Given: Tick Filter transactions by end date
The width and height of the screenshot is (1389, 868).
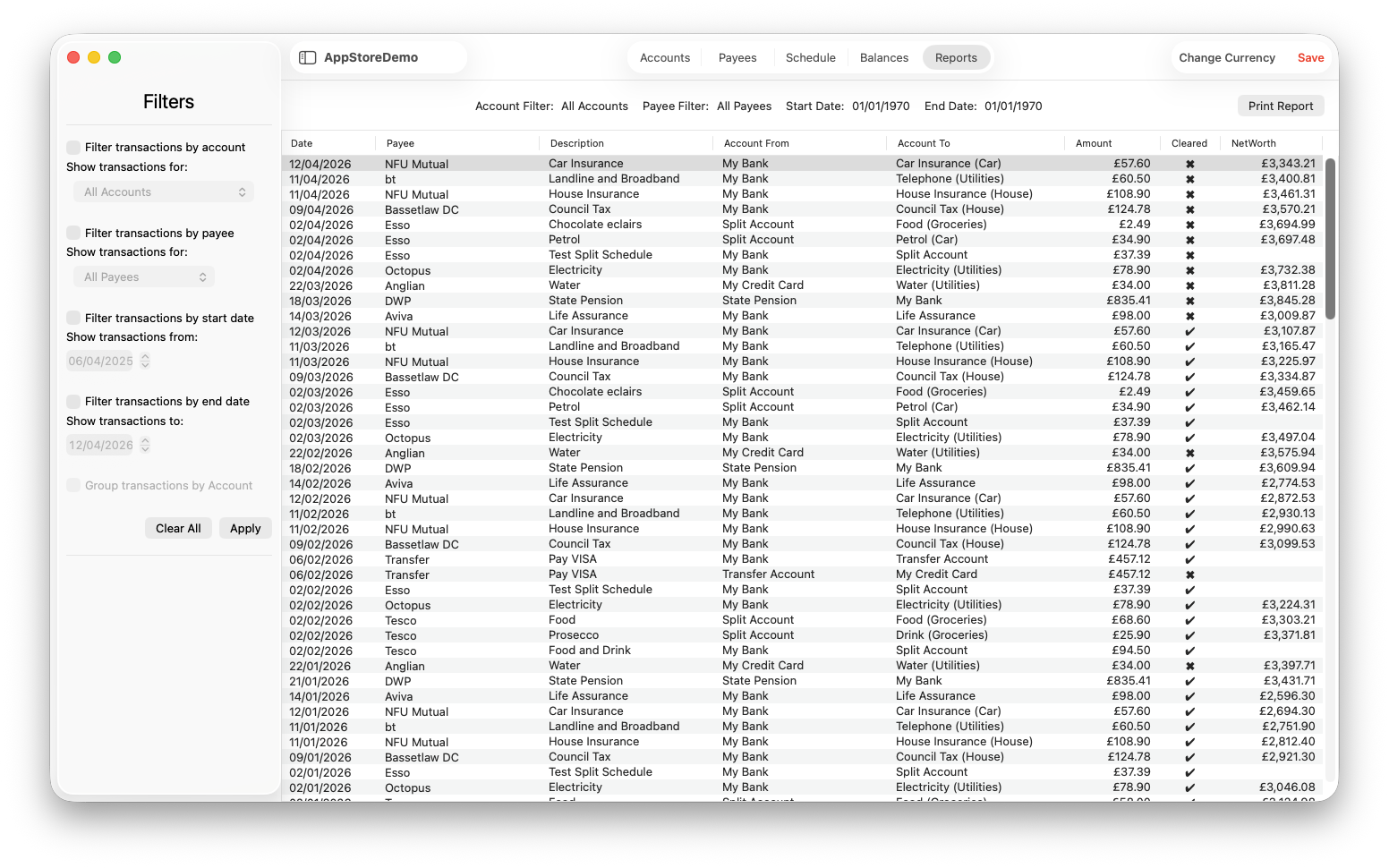Looking at the screenshot, I should coord(73,401).
